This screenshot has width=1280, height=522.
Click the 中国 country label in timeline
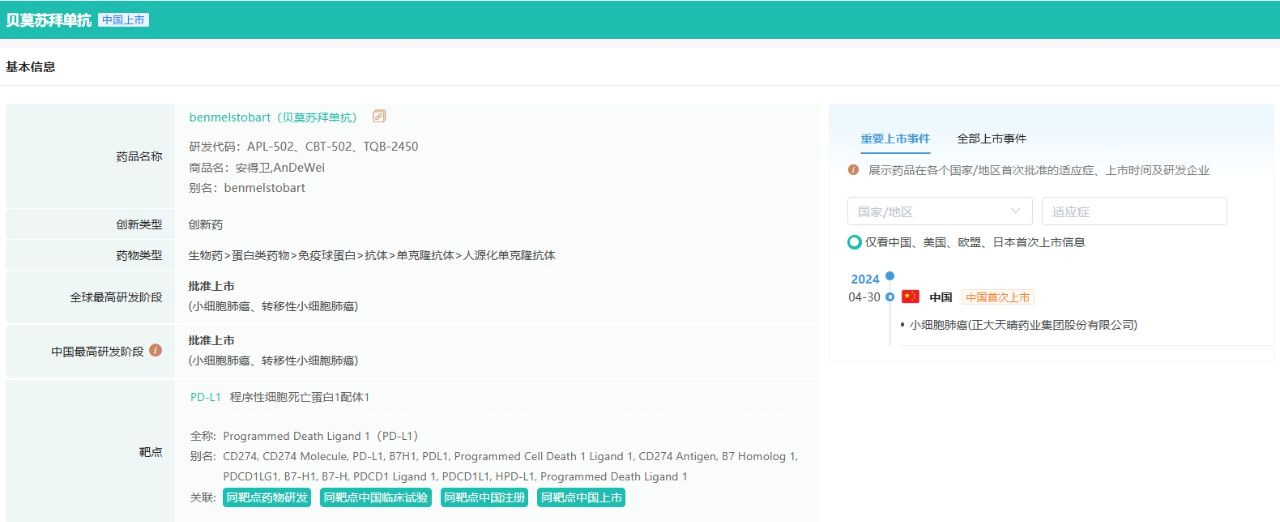(940, 297)
